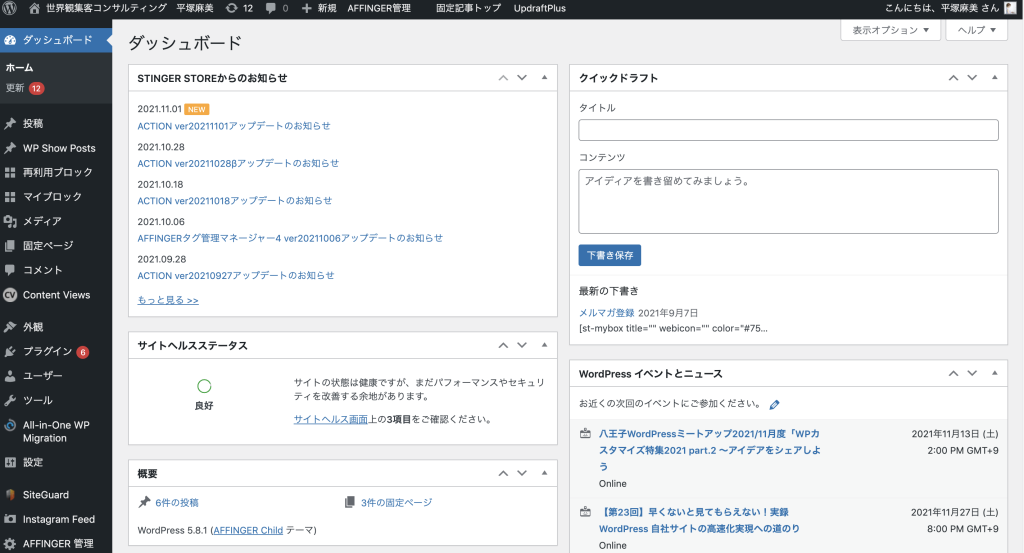Open サイトヘルス画面 link
Image resolution: width=1024 pixels, height=553 pixels.
[x=330, y=419]
